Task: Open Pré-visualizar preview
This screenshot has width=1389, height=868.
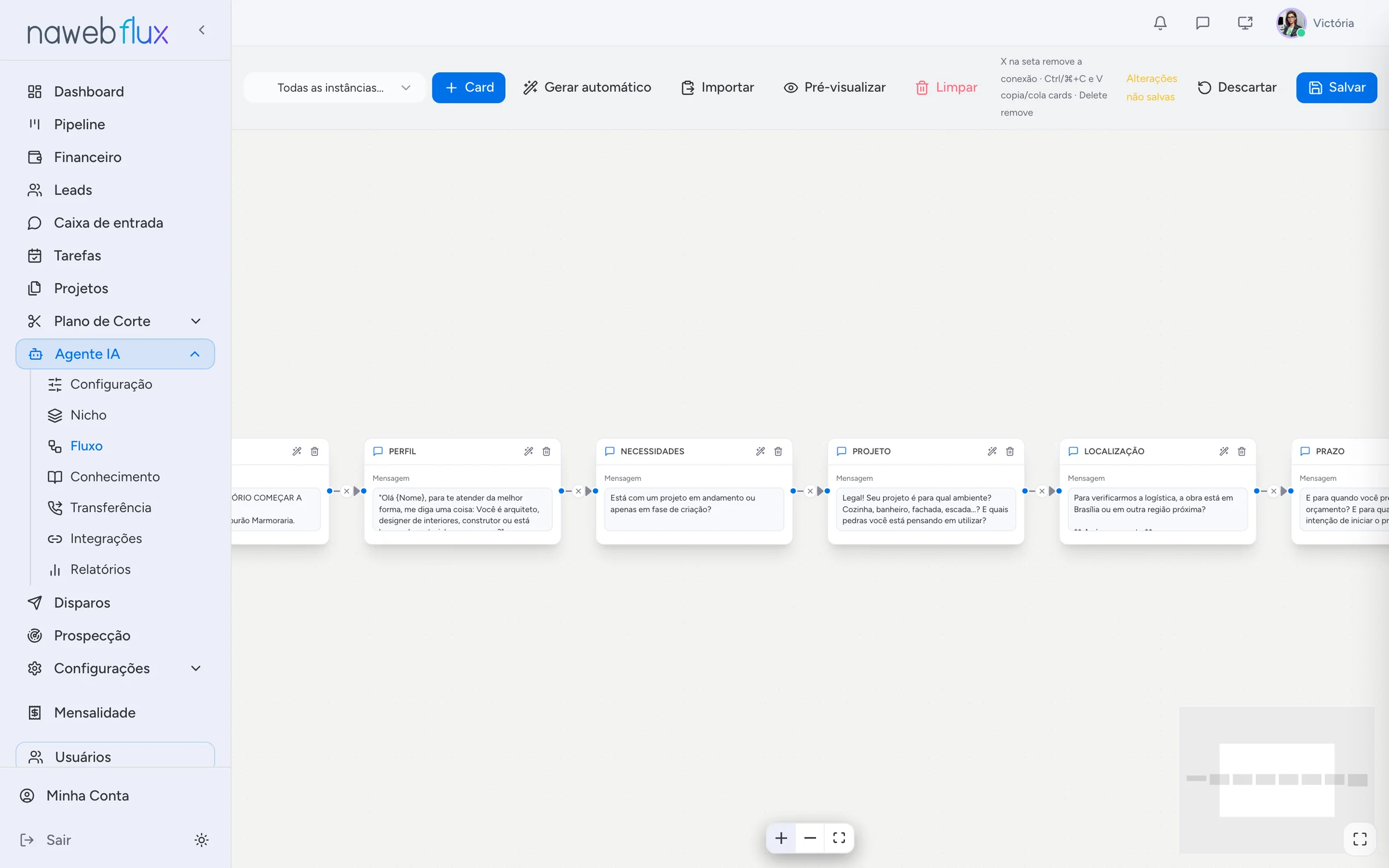Action: 835,88
